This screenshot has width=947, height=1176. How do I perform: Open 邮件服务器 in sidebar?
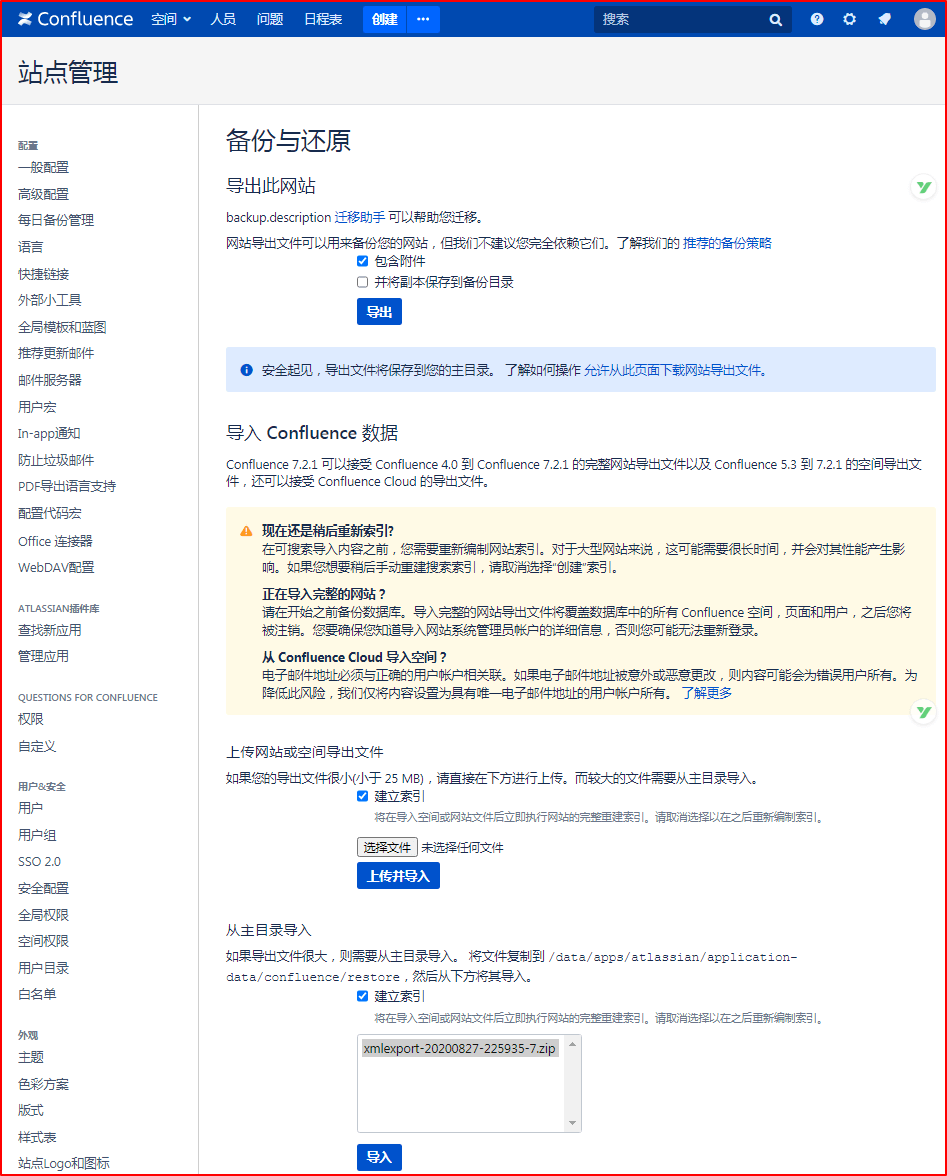coord(50,380)
